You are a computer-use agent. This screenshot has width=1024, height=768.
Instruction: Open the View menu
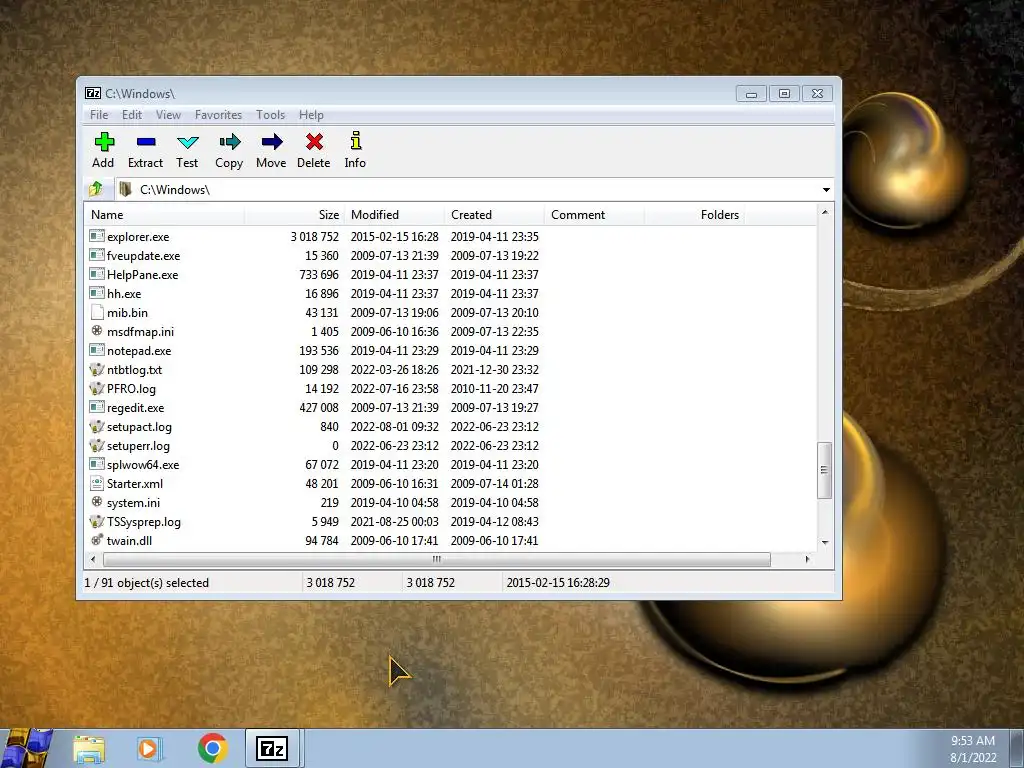[x=168, y=115]
